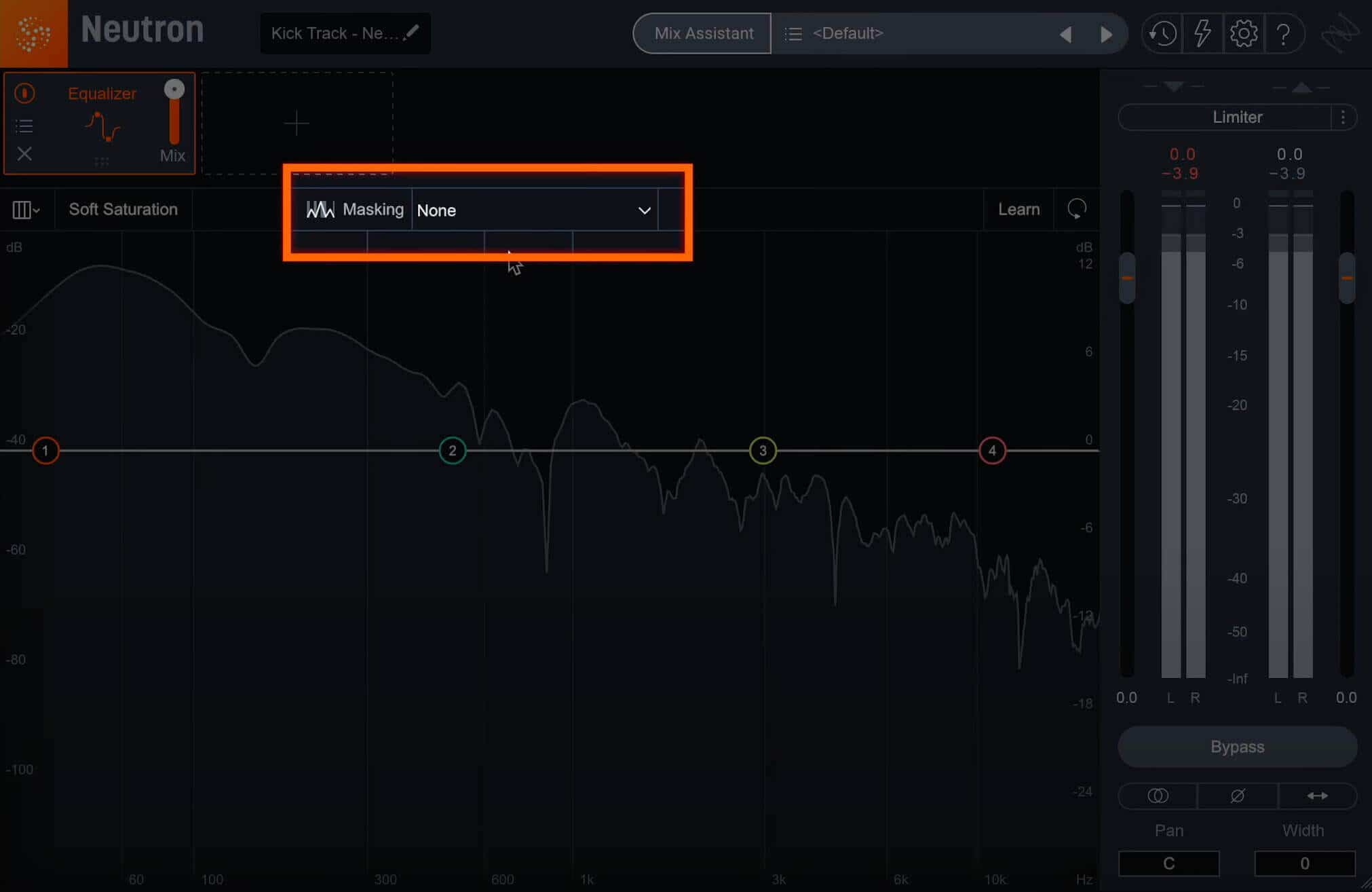Screen dimensions: 1372x892
Task: Open help via the question mark icon
Action: [x=1283, y=33]
